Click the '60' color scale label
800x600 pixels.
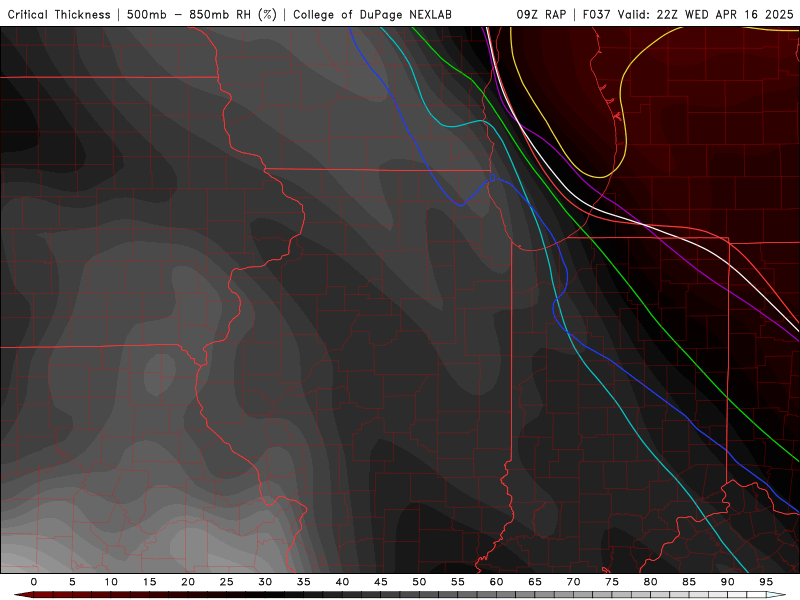(x=496, y=582)
